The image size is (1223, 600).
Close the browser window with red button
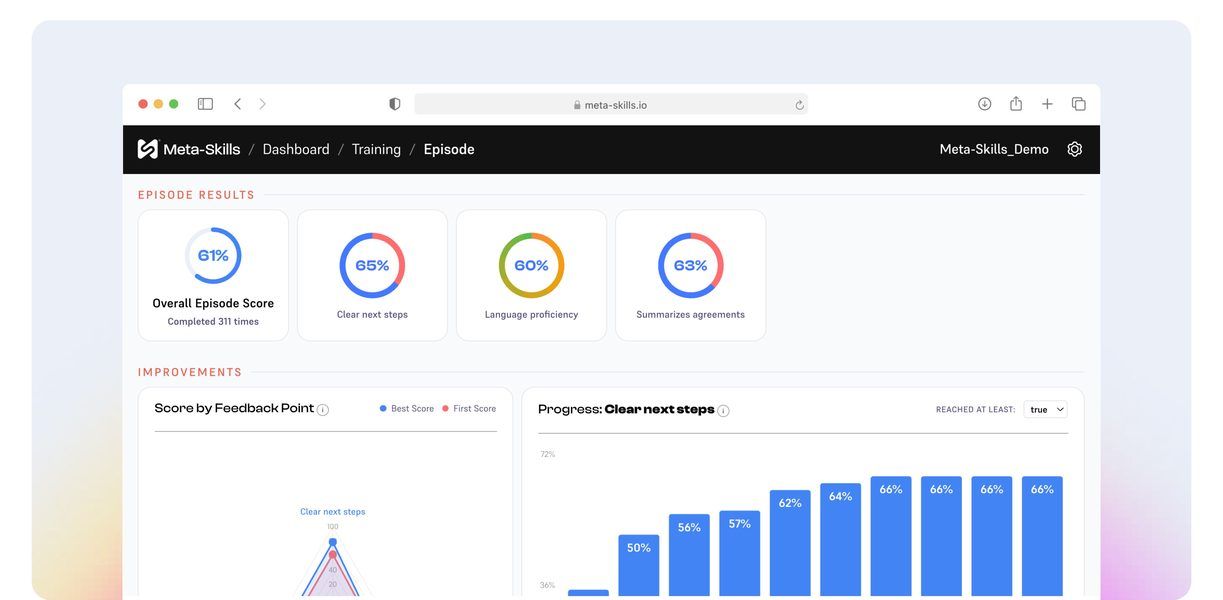pyautogui.click(x=143, y=104)
